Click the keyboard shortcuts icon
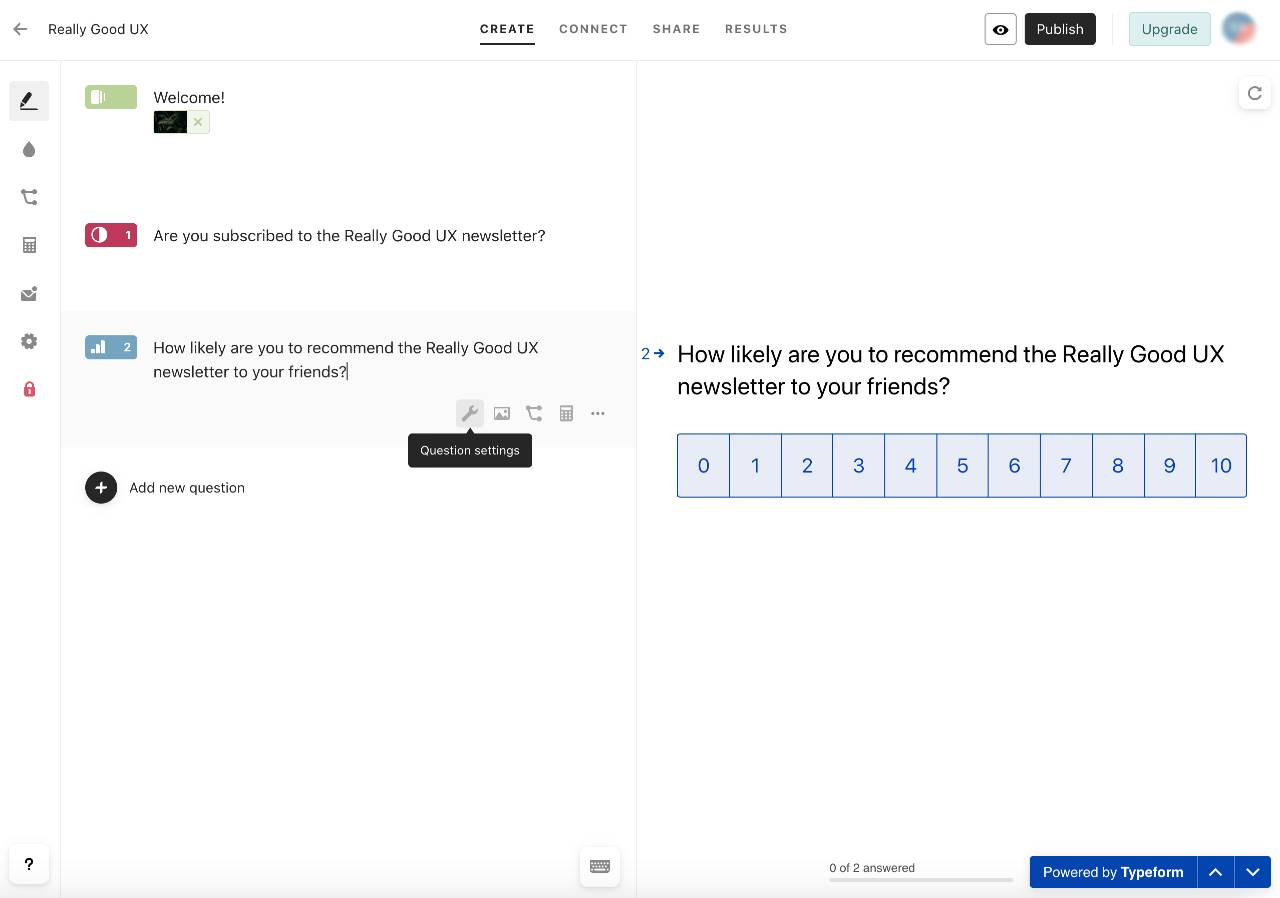 [600, 867]
